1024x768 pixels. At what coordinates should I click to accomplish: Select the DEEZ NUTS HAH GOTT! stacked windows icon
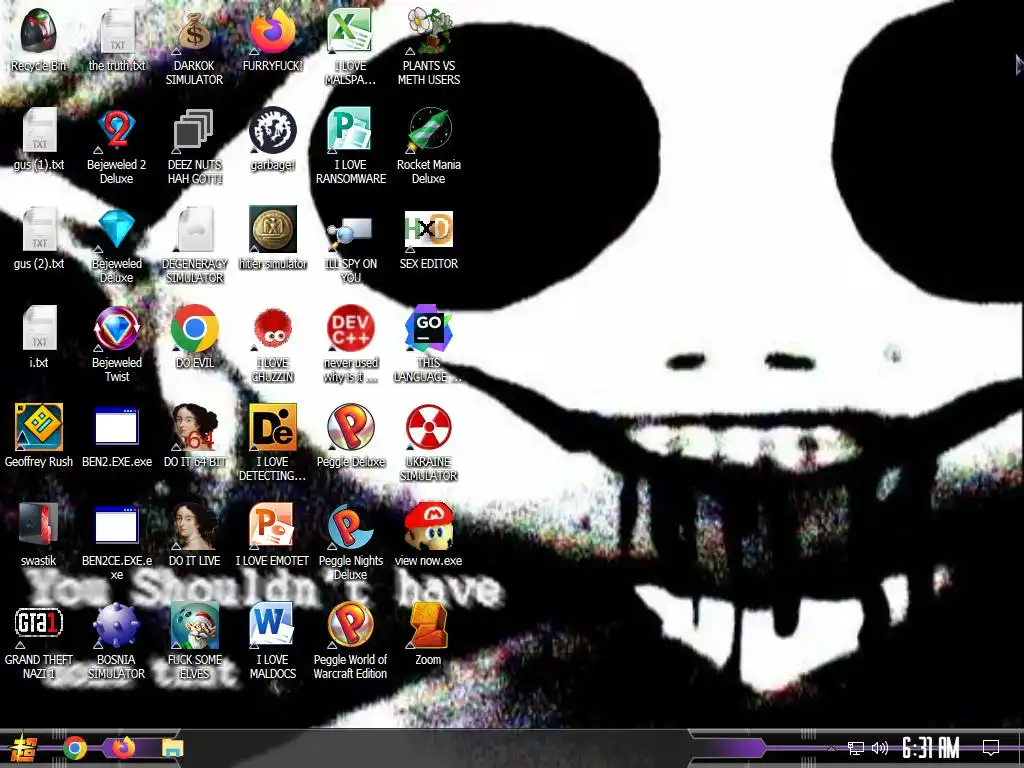(195, 131)
